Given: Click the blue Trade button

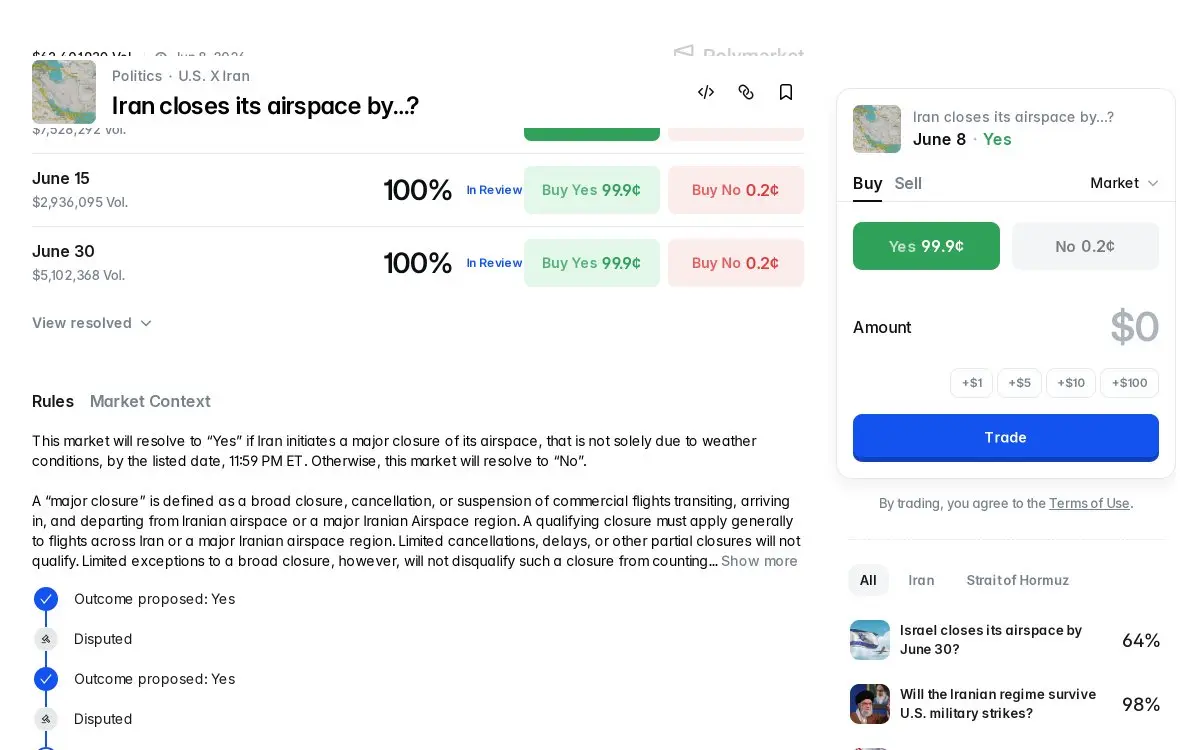Looking at the screenshot, I should [1006, 437].
